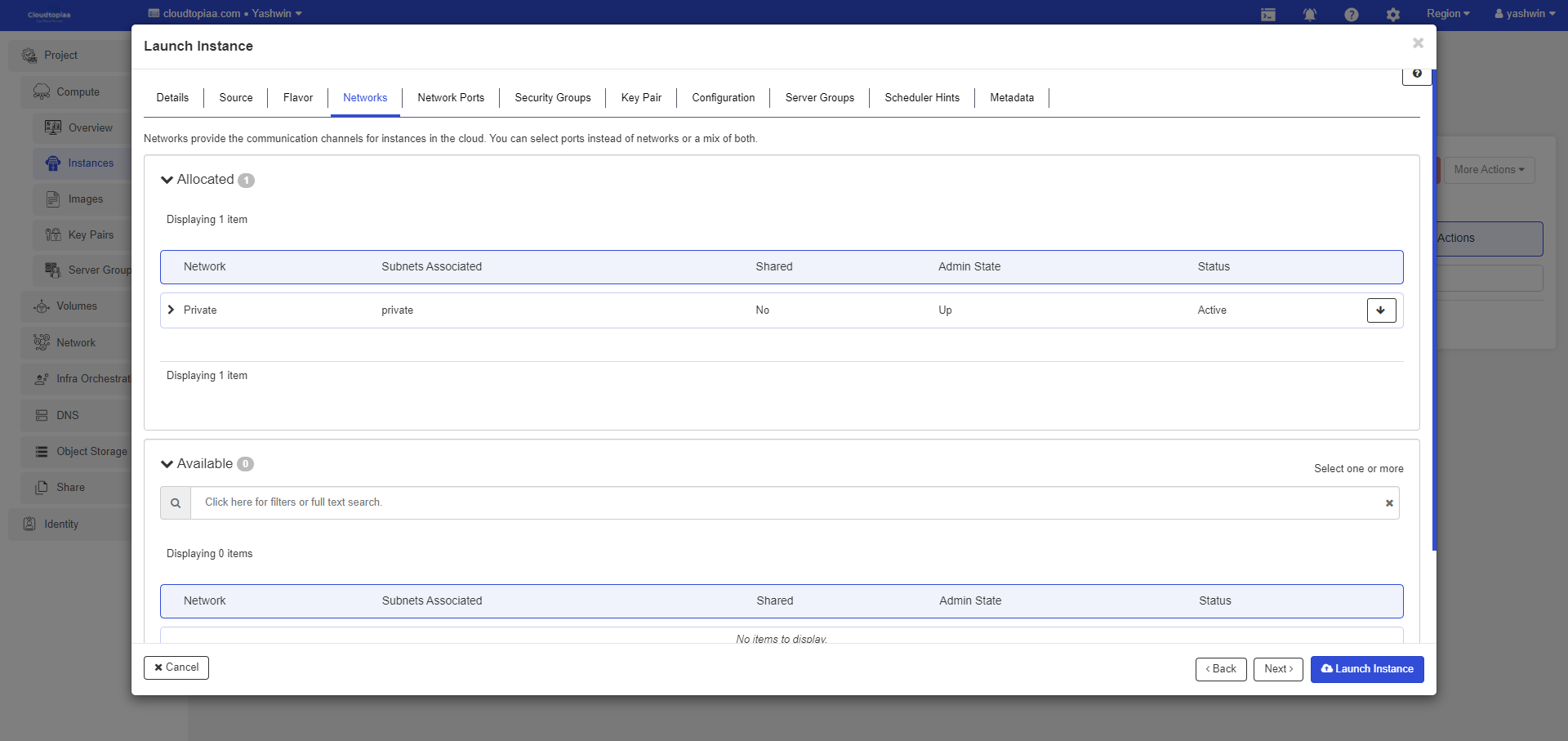Collapse the Available section
The height and width of the screenshot is (741, 1568).
point(167,464)
